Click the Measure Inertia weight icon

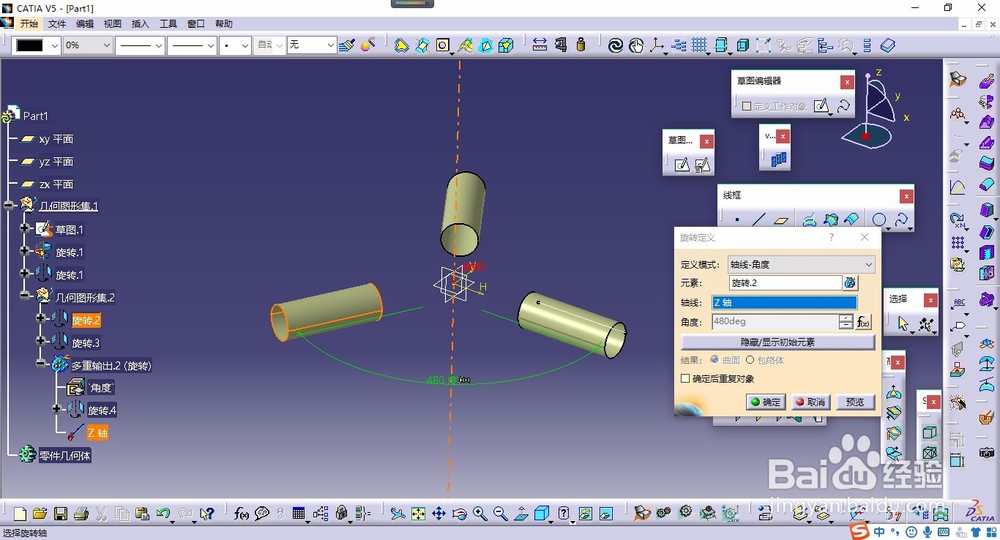pos(581,45)
